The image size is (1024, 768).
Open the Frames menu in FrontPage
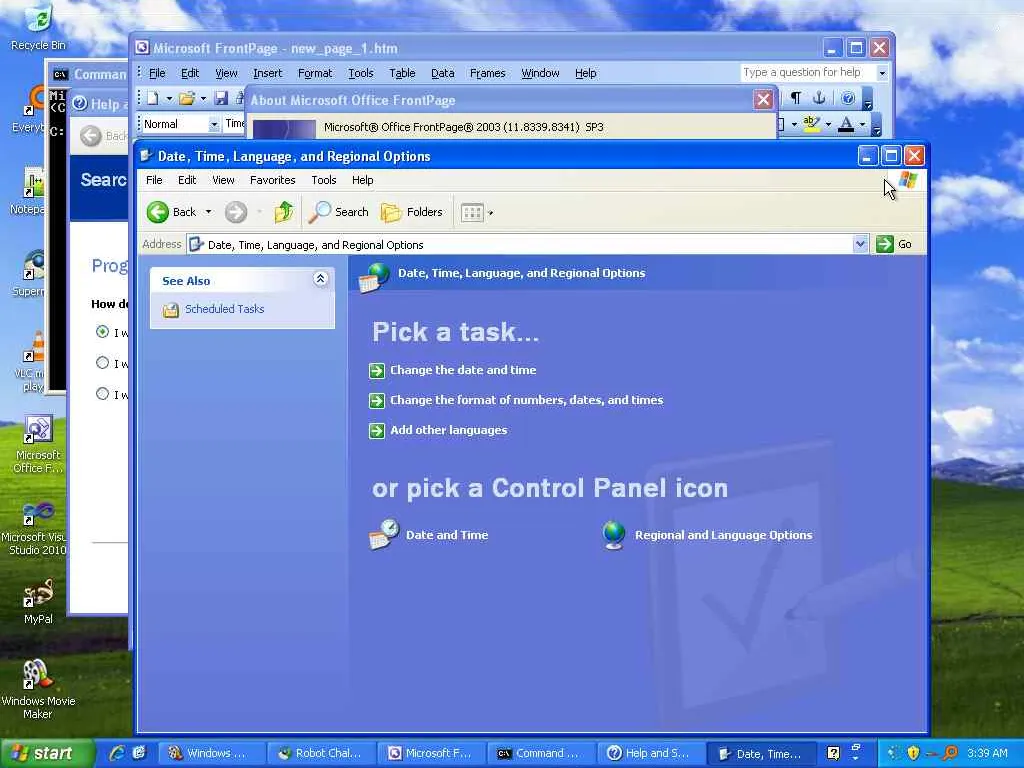click(x=488, y=73)
